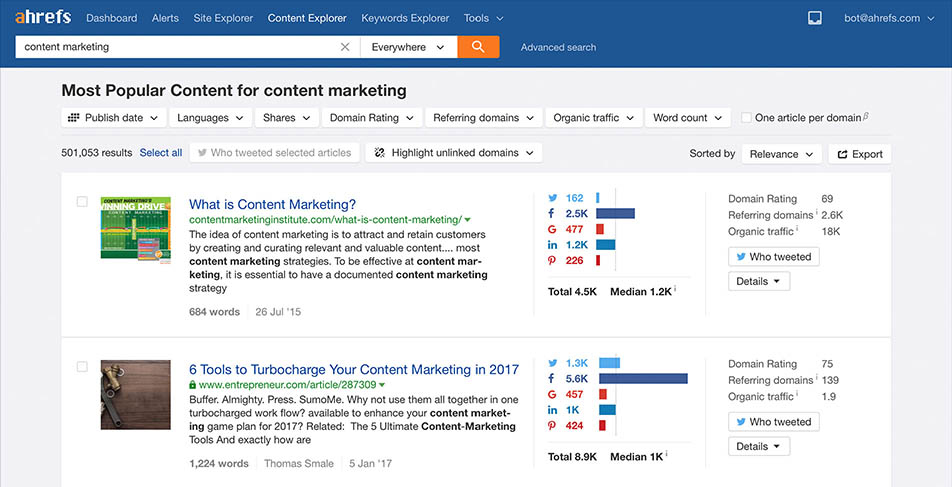Open Site Explorer in top navigation
The image size is (952, 487).
223,18
